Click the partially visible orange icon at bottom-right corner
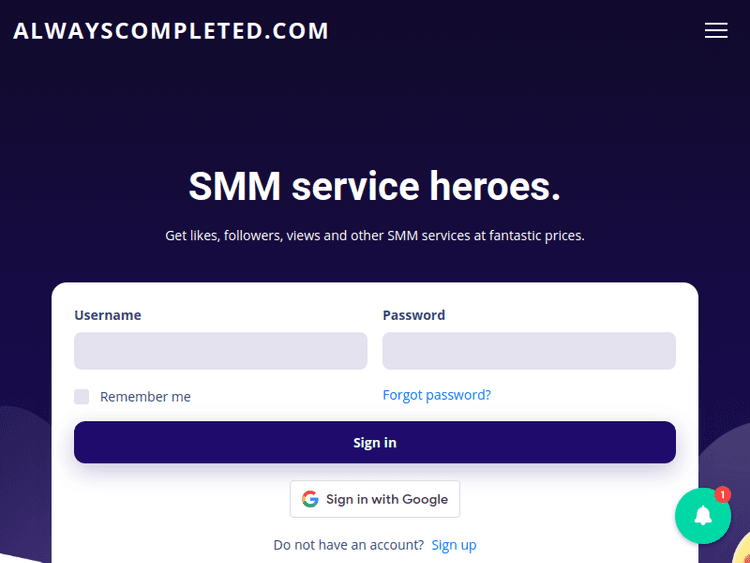750x563 pixels. [742, 549]
